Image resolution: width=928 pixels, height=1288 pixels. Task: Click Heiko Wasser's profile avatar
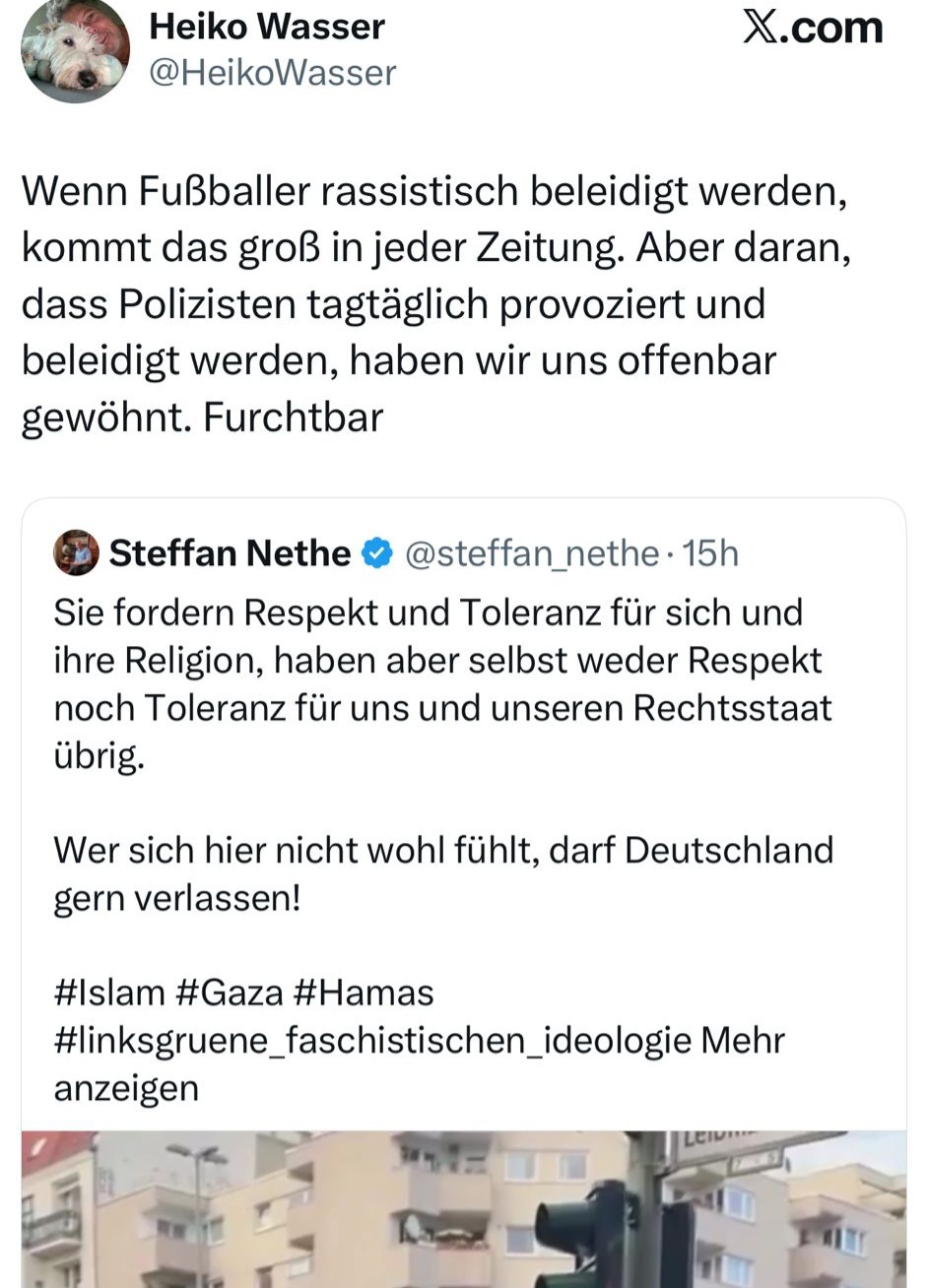75,49
